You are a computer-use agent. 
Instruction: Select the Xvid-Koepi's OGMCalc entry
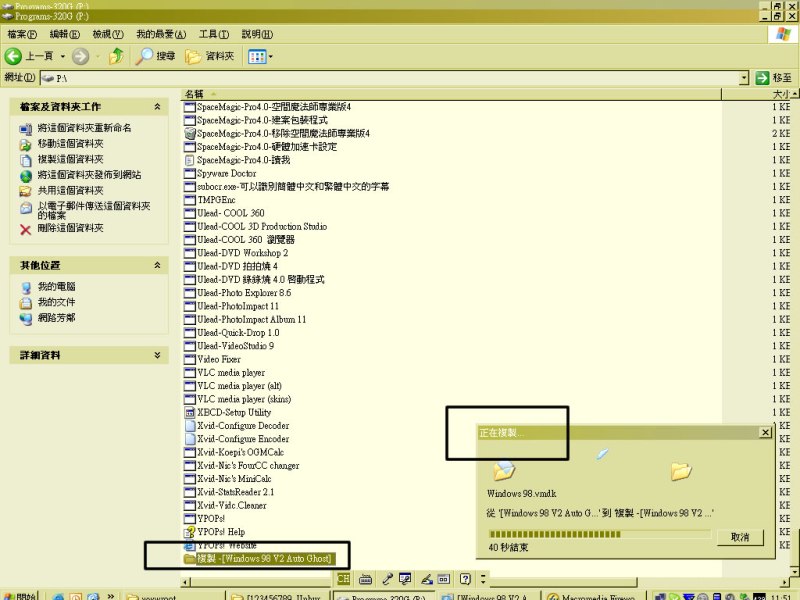coord(241,452)
